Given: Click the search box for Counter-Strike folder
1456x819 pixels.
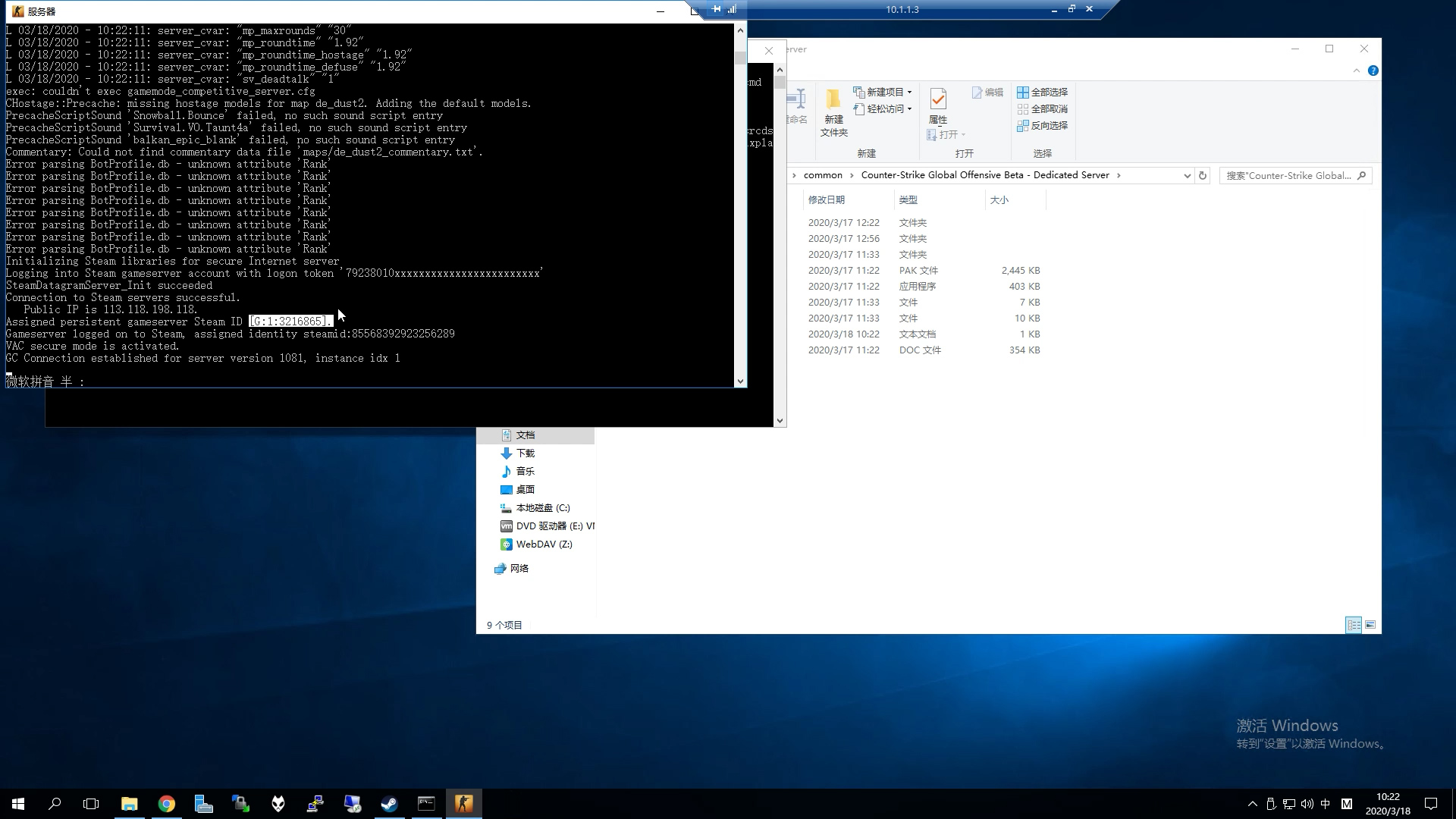Looking at the screenshot, I should click(x=1289, y=175).
